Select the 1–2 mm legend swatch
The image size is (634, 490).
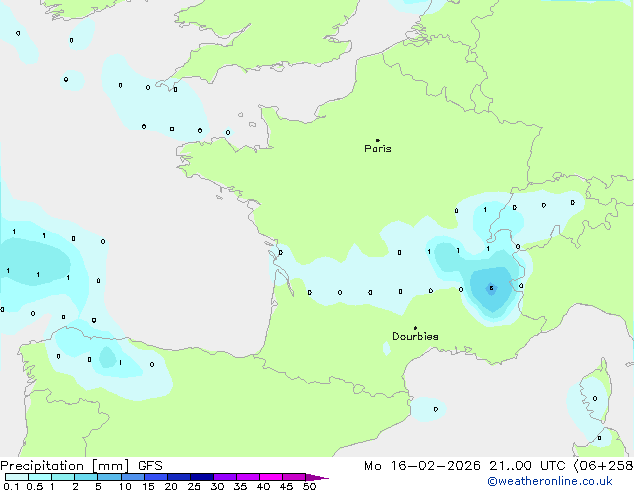(x=63, y=477)
